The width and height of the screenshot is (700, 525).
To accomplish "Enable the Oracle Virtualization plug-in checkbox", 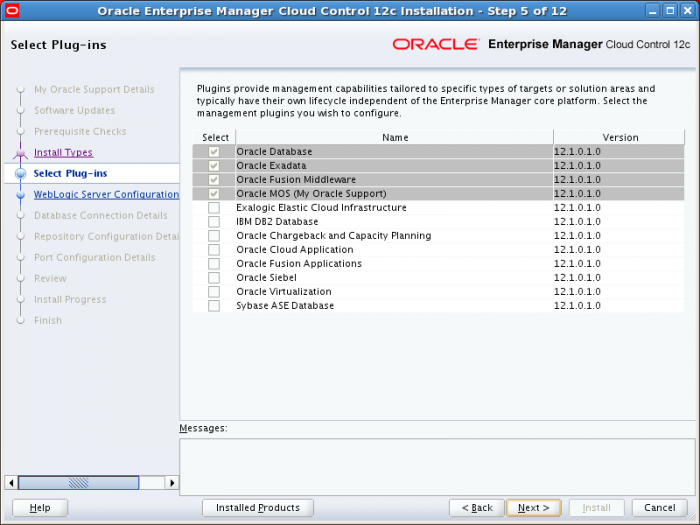I will (x=214, y=292).
